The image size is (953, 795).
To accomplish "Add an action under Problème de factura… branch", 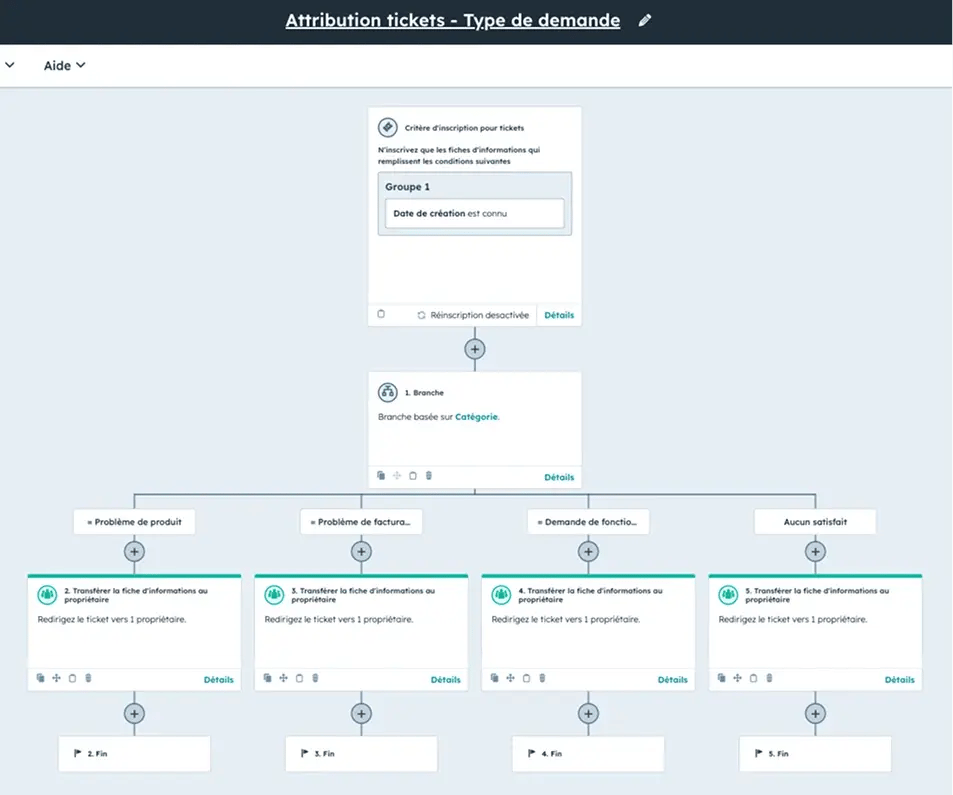I will pos(361,552).
